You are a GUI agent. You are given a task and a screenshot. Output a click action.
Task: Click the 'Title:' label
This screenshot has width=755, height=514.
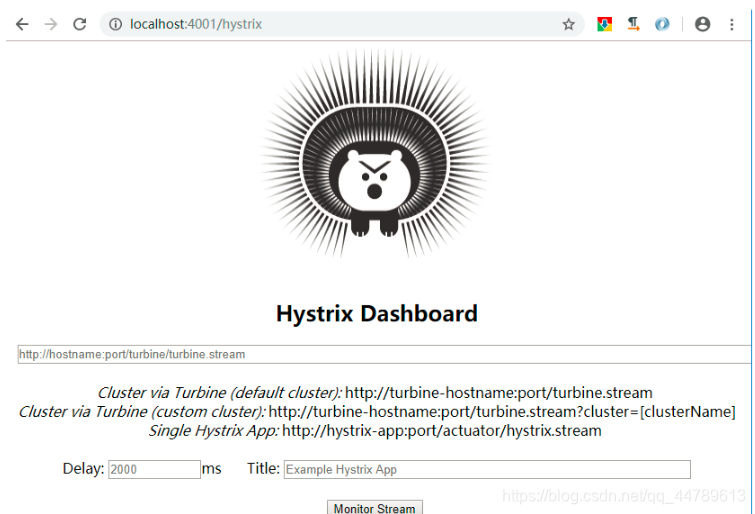263,468
